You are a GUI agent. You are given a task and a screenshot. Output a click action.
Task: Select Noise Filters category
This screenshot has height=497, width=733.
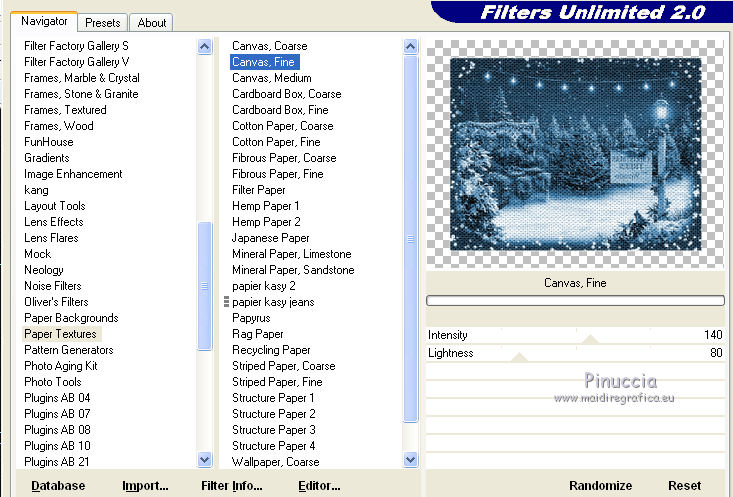pos(53,286)
